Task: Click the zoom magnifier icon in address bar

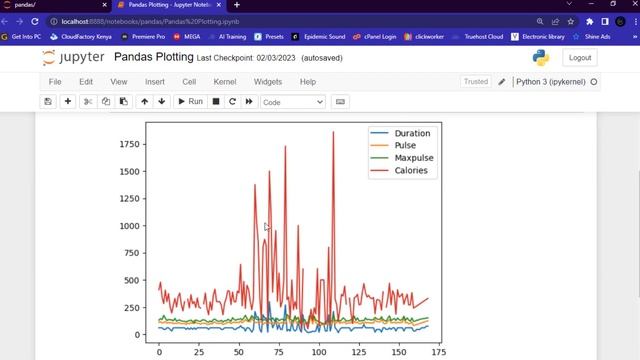Action: pyautogui.click(x=540, y=22)
